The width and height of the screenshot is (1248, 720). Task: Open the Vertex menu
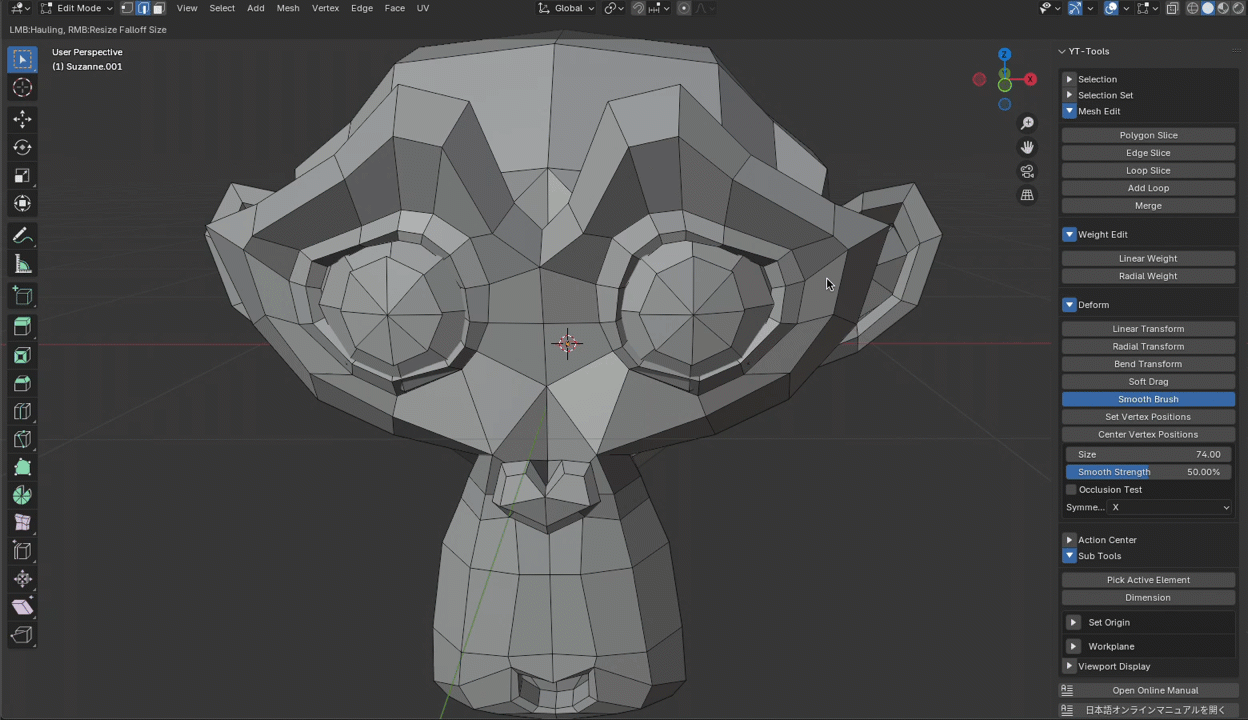point(325,8)
